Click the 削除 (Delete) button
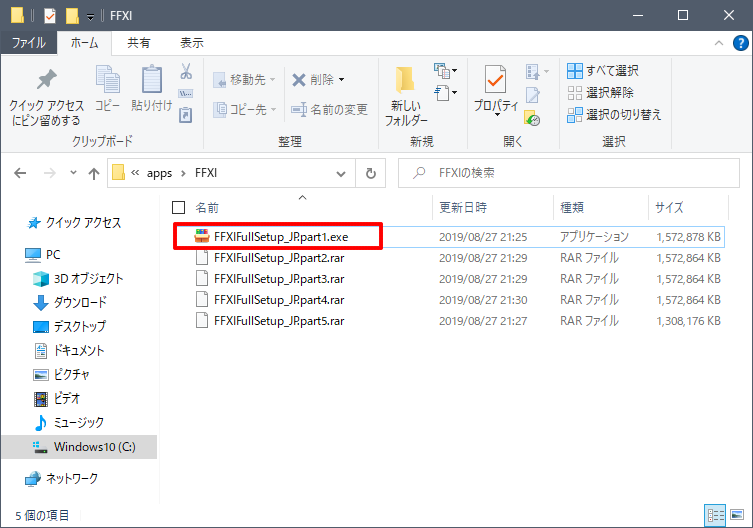 click(313, 79)
